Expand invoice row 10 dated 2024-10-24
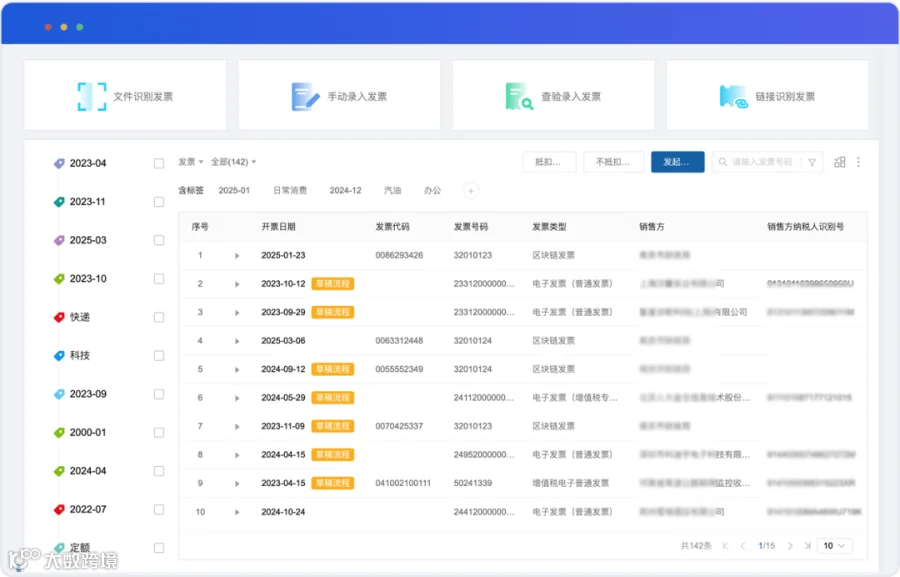 coord(237,512)
